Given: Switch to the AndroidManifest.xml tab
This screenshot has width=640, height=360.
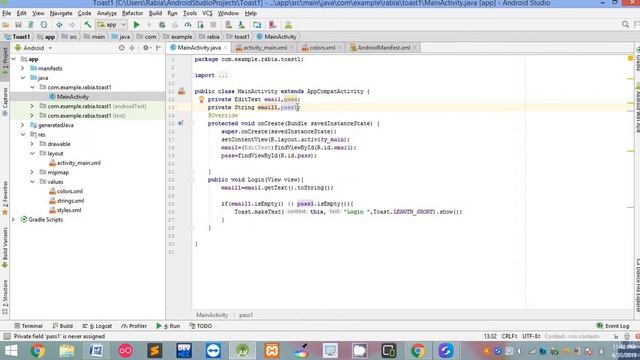Looking at the screenshot, I should [x=384, y=48].
